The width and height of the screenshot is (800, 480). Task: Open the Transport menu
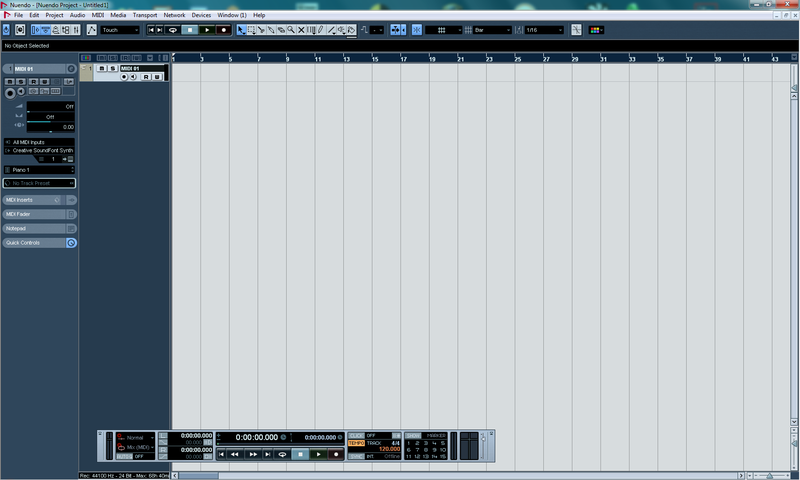point(144,16)
